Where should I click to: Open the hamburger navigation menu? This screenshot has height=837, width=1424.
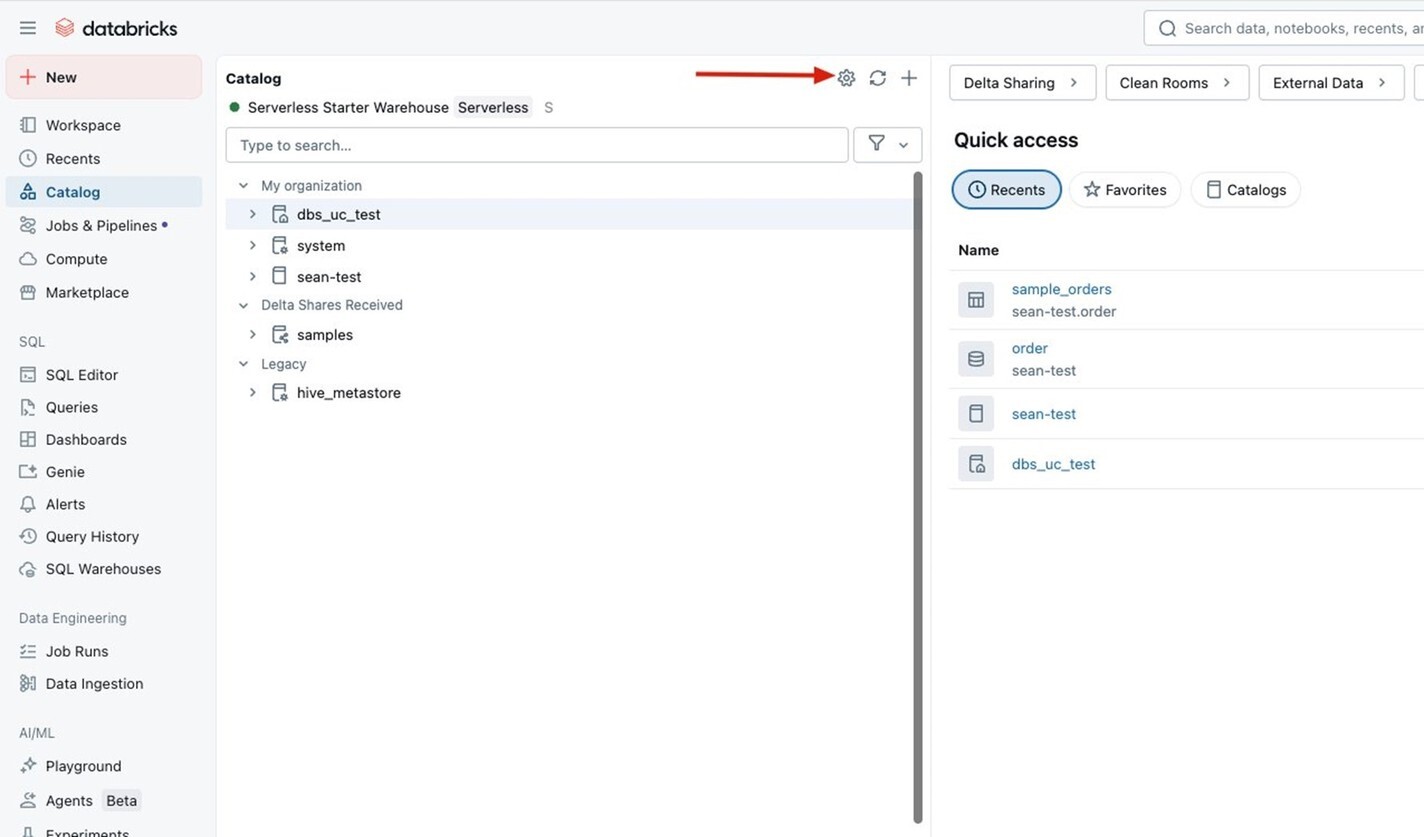28,28
